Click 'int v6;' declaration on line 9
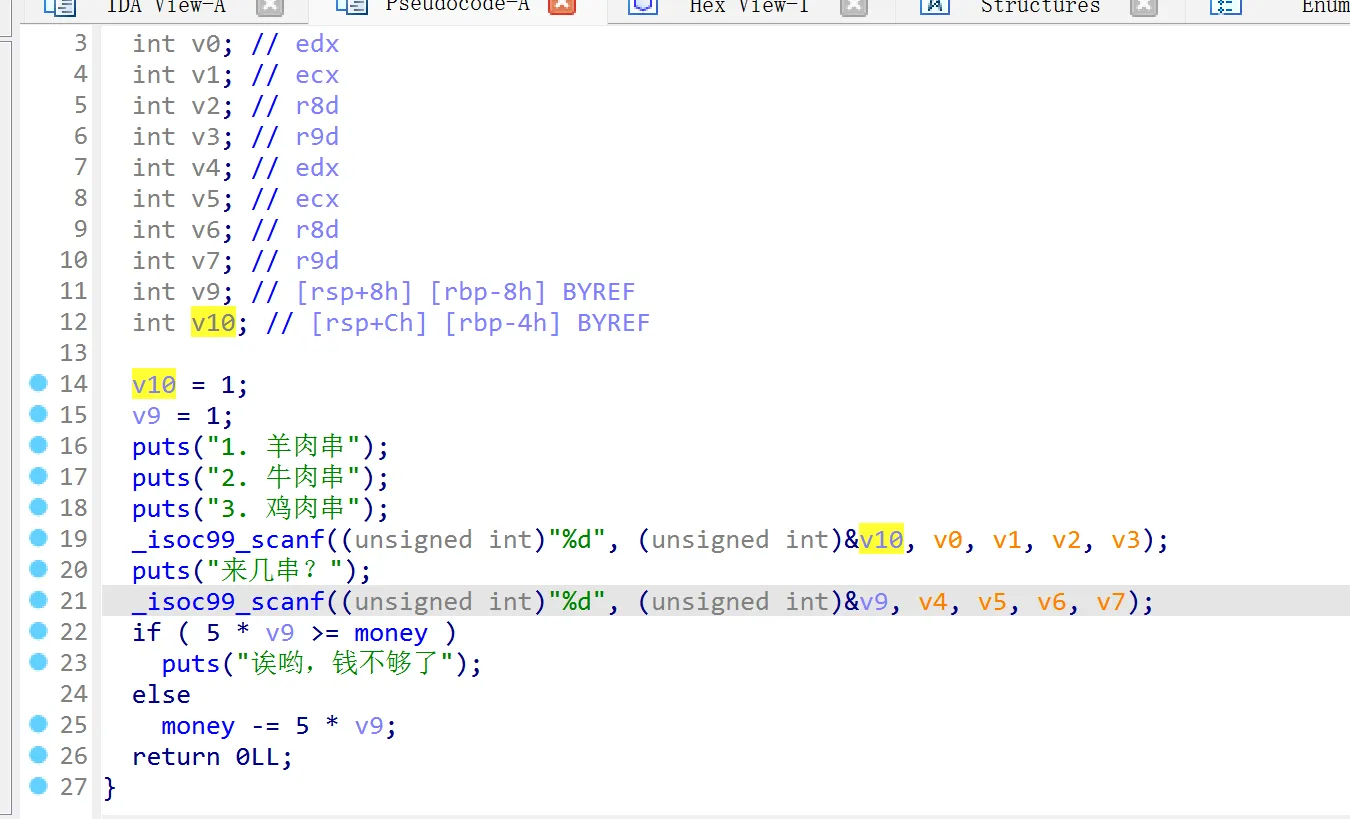Screen dimensions: 1350x819 [x=184, y=230]
